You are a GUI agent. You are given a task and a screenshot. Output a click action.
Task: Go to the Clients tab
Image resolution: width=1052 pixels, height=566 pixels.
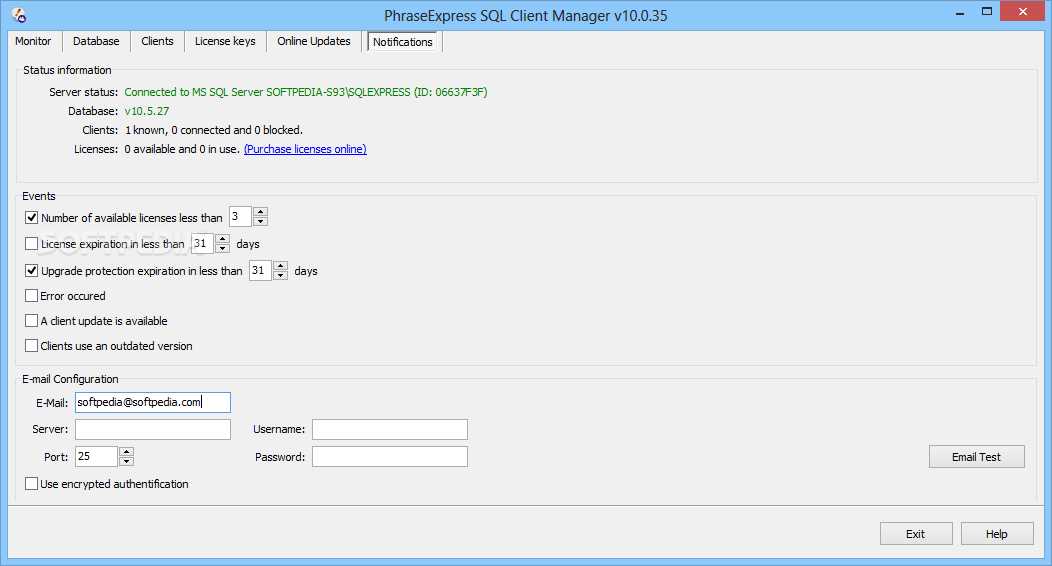point(157,41)
